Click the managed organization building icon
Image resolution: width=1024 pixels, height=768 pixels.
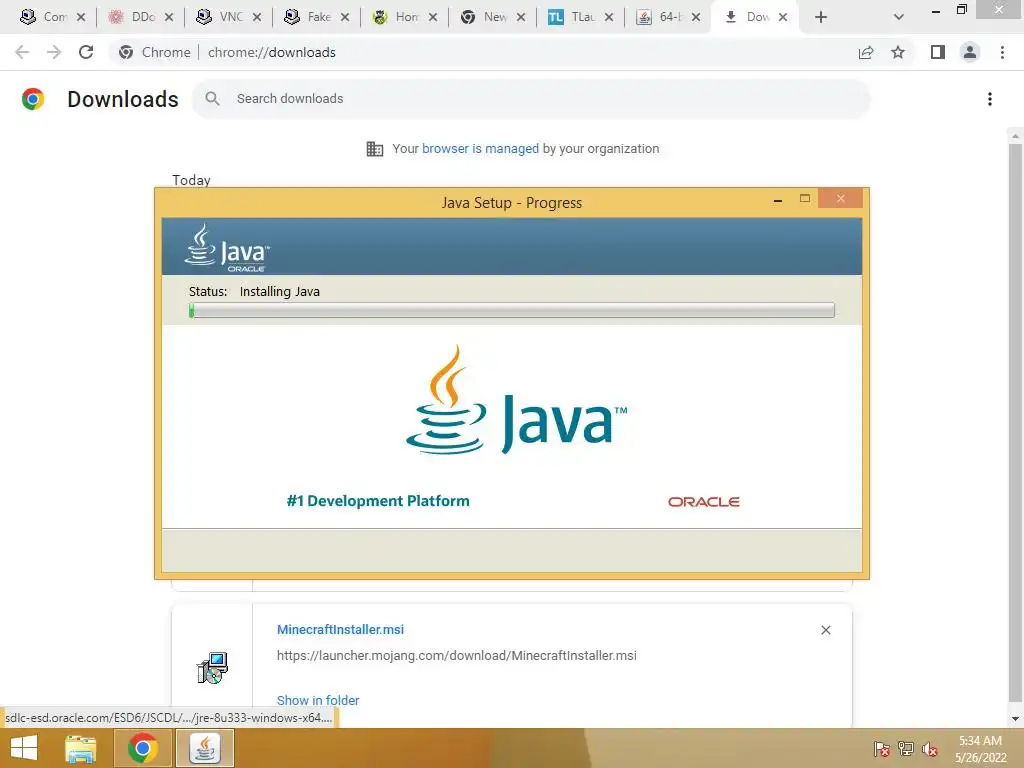coord(375,149)
